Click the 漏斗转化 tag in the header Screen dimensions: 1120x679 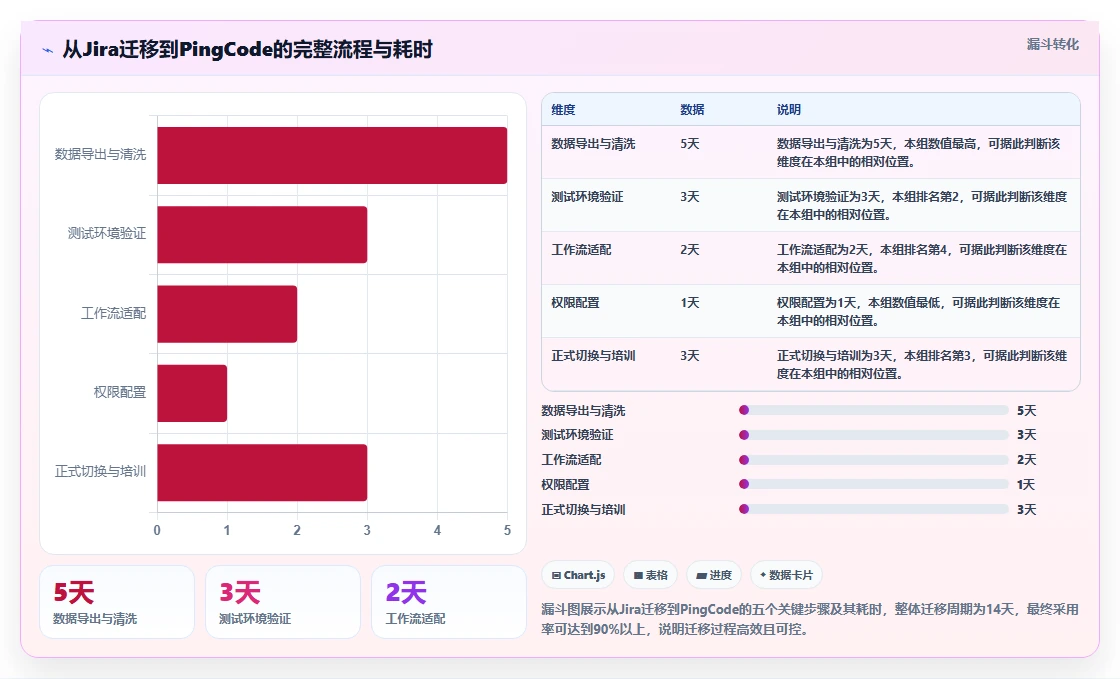1052,44
